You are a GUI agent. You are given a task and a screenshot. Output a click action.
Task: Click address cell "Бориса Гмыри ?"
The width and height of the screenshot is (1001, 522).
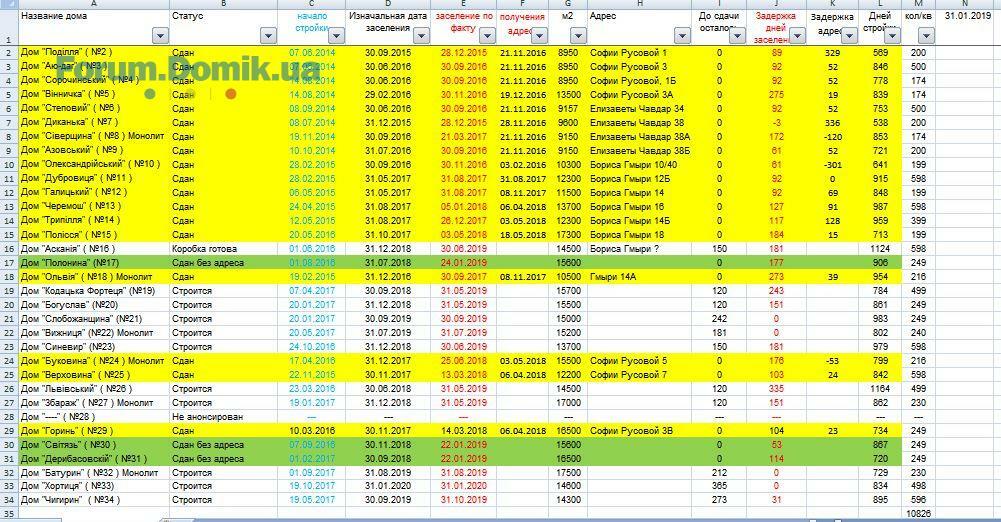pos(639,249)
